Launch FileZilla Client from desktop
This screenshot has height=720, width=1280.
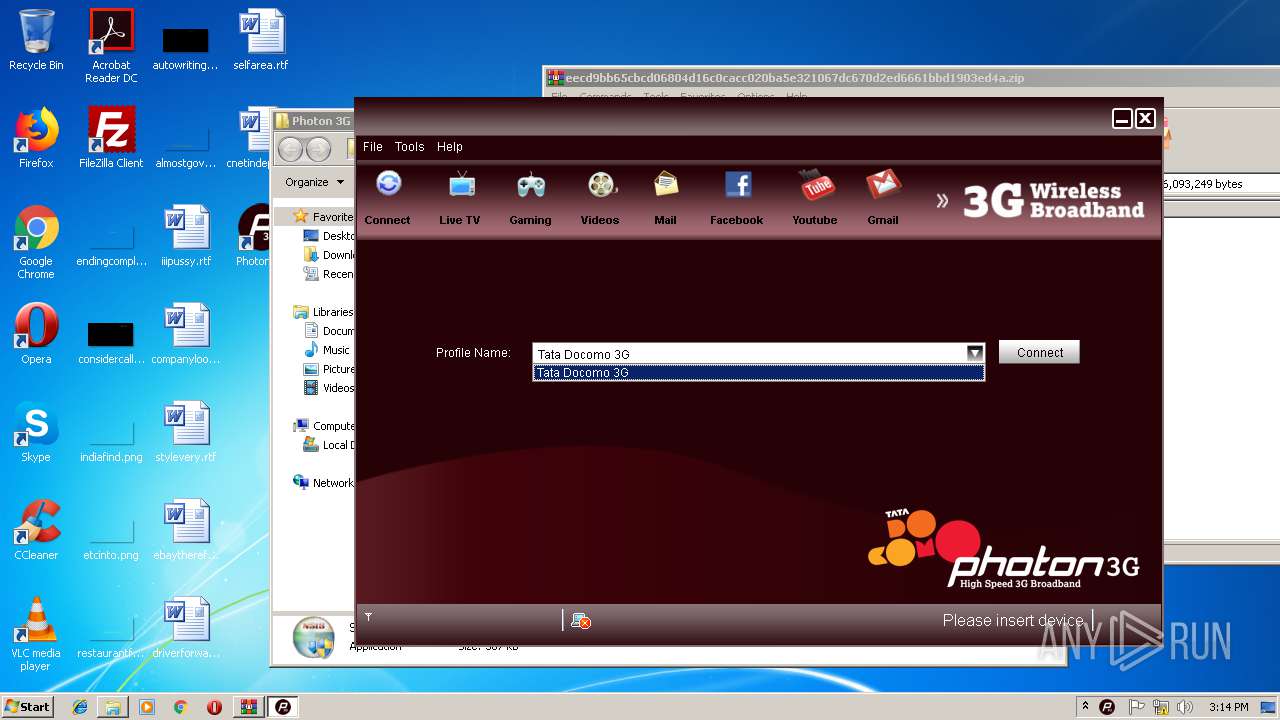111,138
